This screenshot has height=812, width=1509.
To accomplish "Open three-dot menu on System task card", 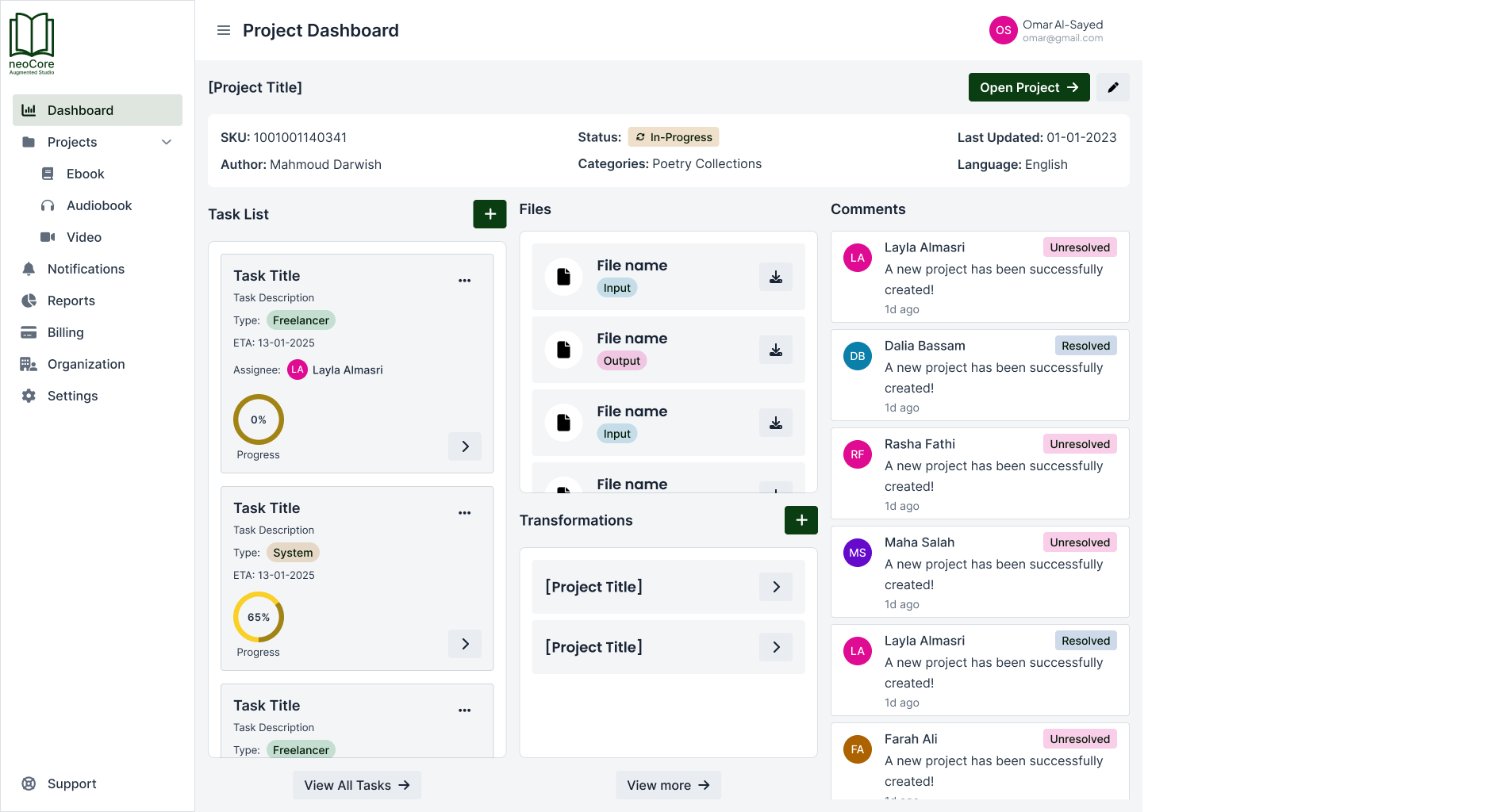I will pos(464,513).
